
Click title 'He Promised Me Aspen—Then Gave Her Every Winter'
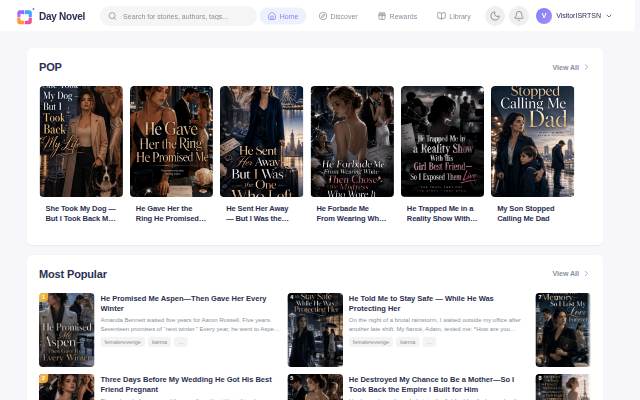[184, 304]
